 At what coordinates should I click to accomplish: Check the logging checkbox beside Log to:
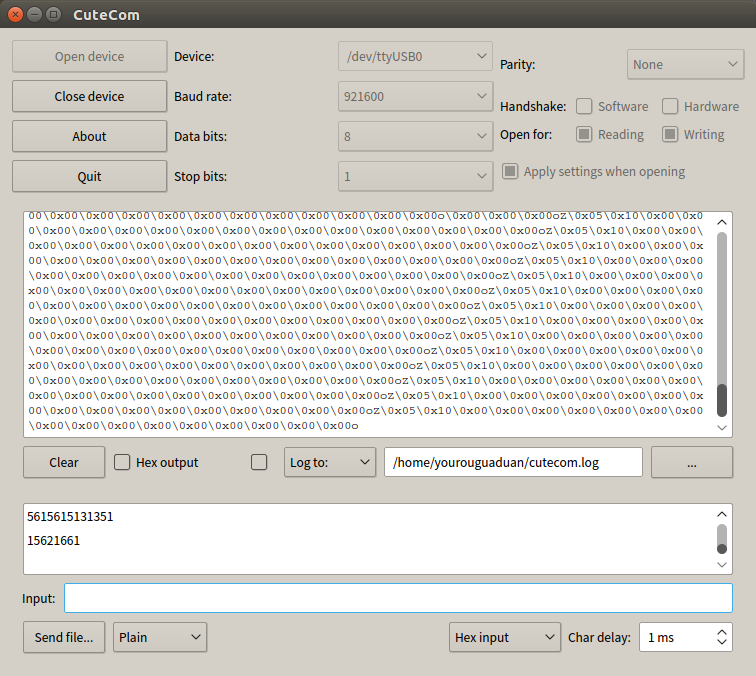(x=259, y=462)
